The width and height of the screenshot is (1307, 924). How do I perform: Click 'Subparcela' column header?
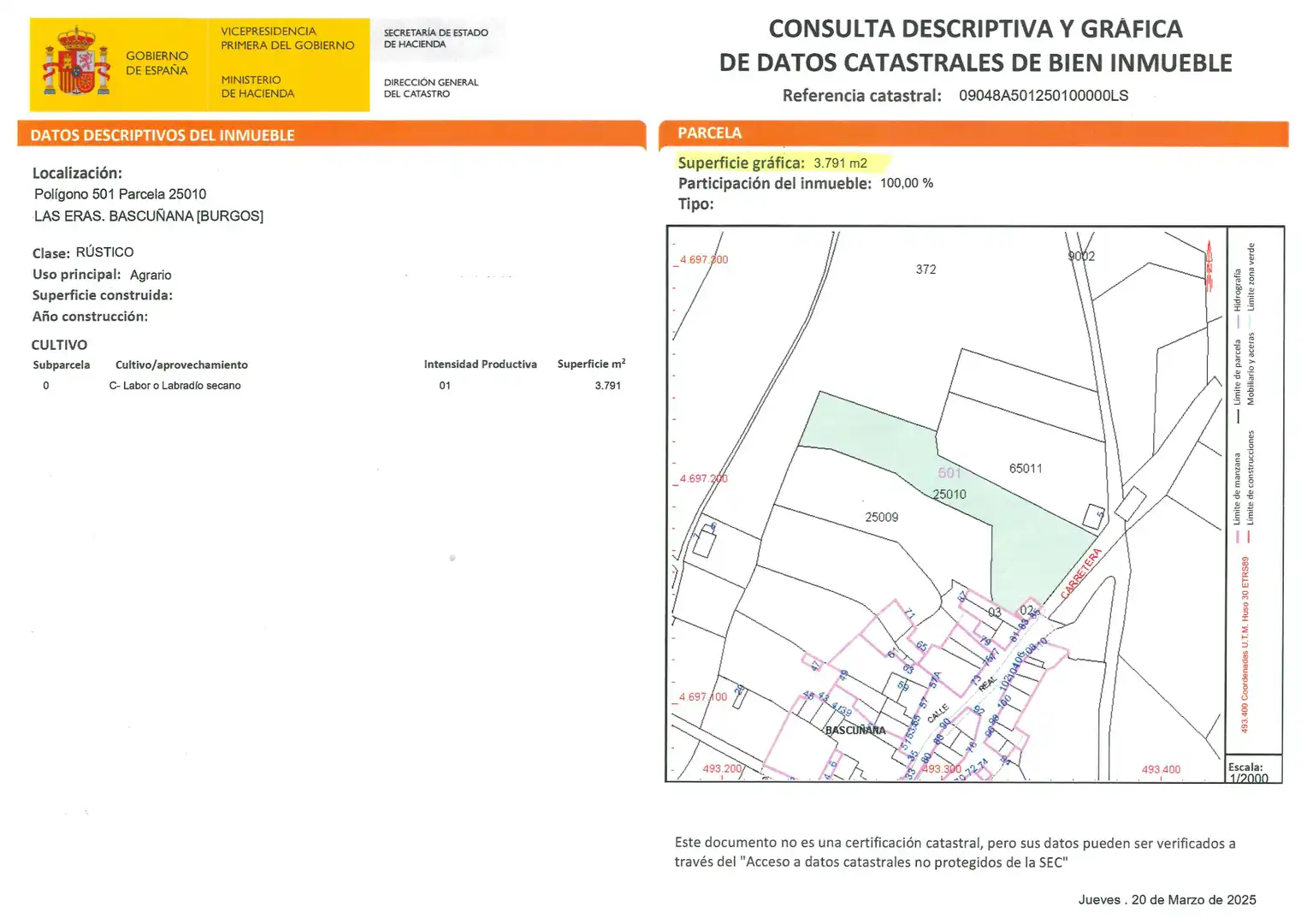[61, 364]
